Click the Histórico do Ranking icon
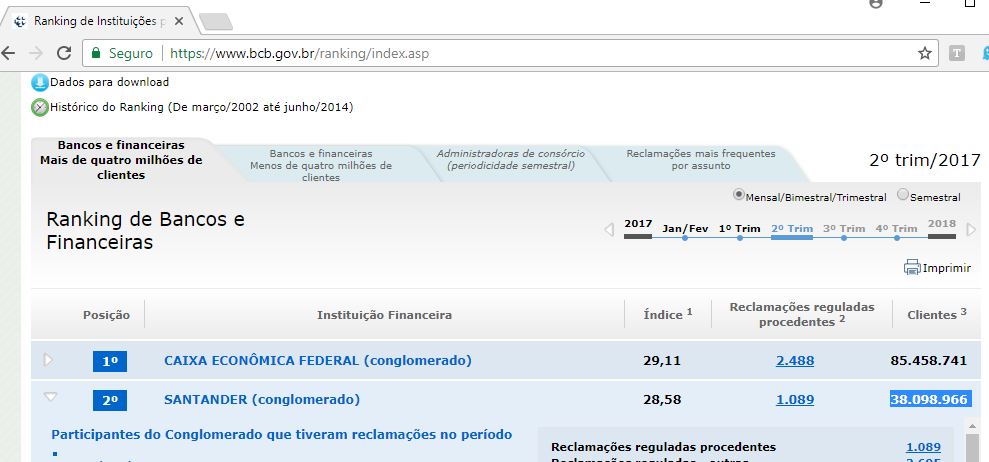989x462 pixels. pos(40,107)
